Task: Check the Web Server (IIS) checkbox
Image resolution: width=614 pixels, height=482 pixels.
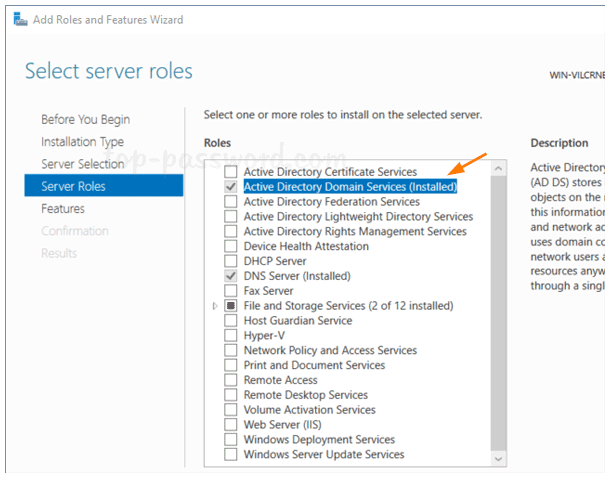Action: [231, 425]
